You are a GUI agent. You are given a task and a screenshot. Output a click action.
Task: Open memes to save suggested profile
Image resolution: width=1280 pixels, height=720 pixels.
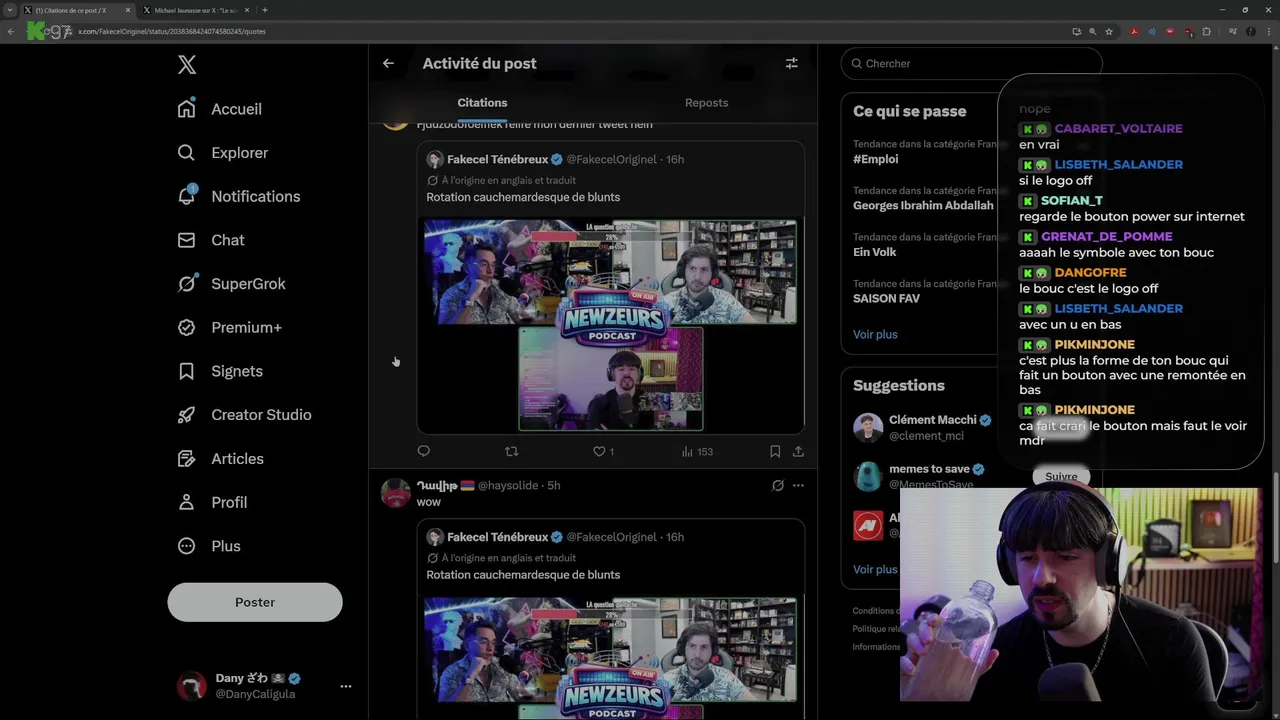[929, 469]
